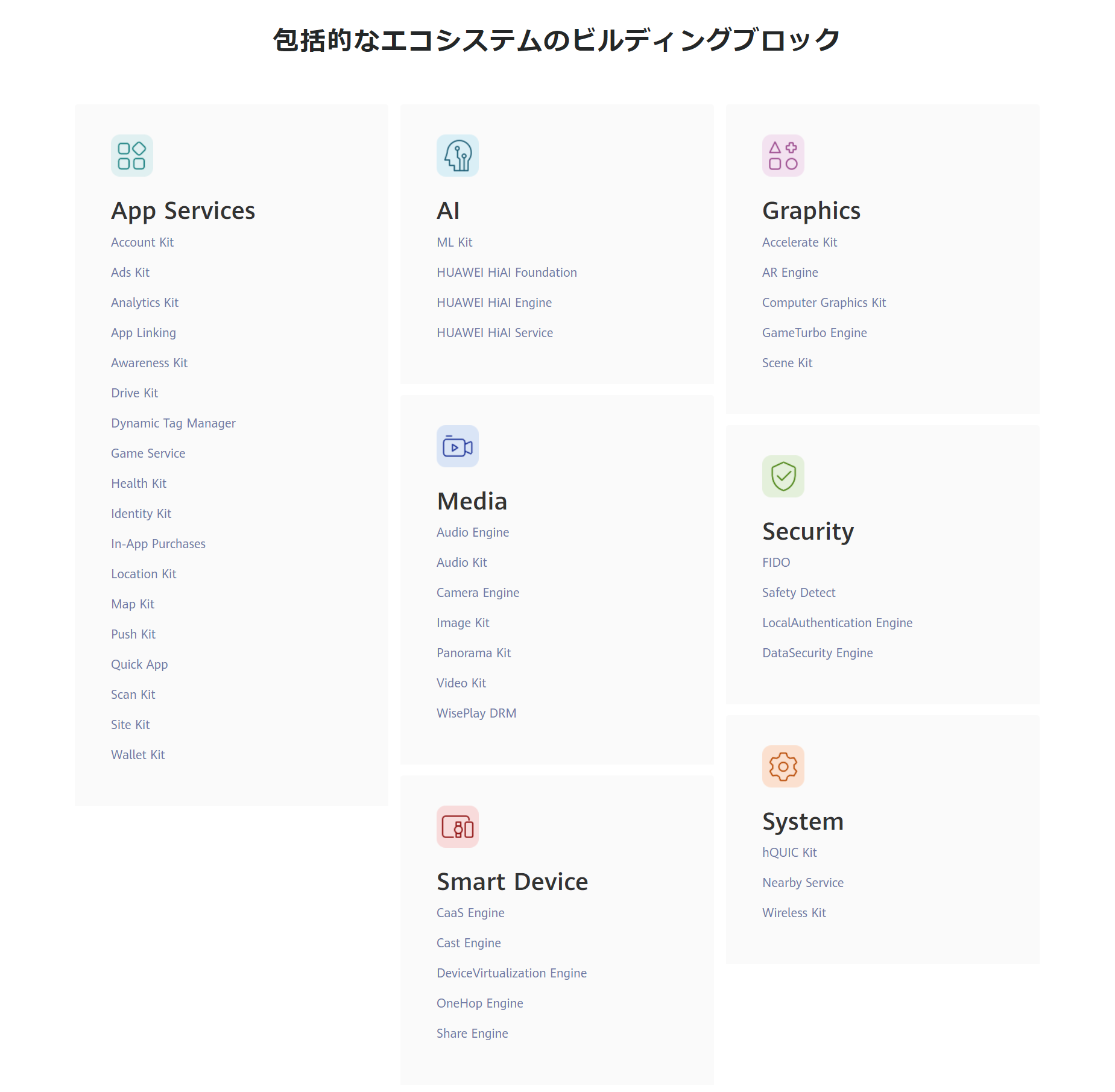Image resolution: width=1115 pixels, height=1092 pixels.
Task: Open Awareness Kit
Action: pyautogui.click(x=150, y=363)
